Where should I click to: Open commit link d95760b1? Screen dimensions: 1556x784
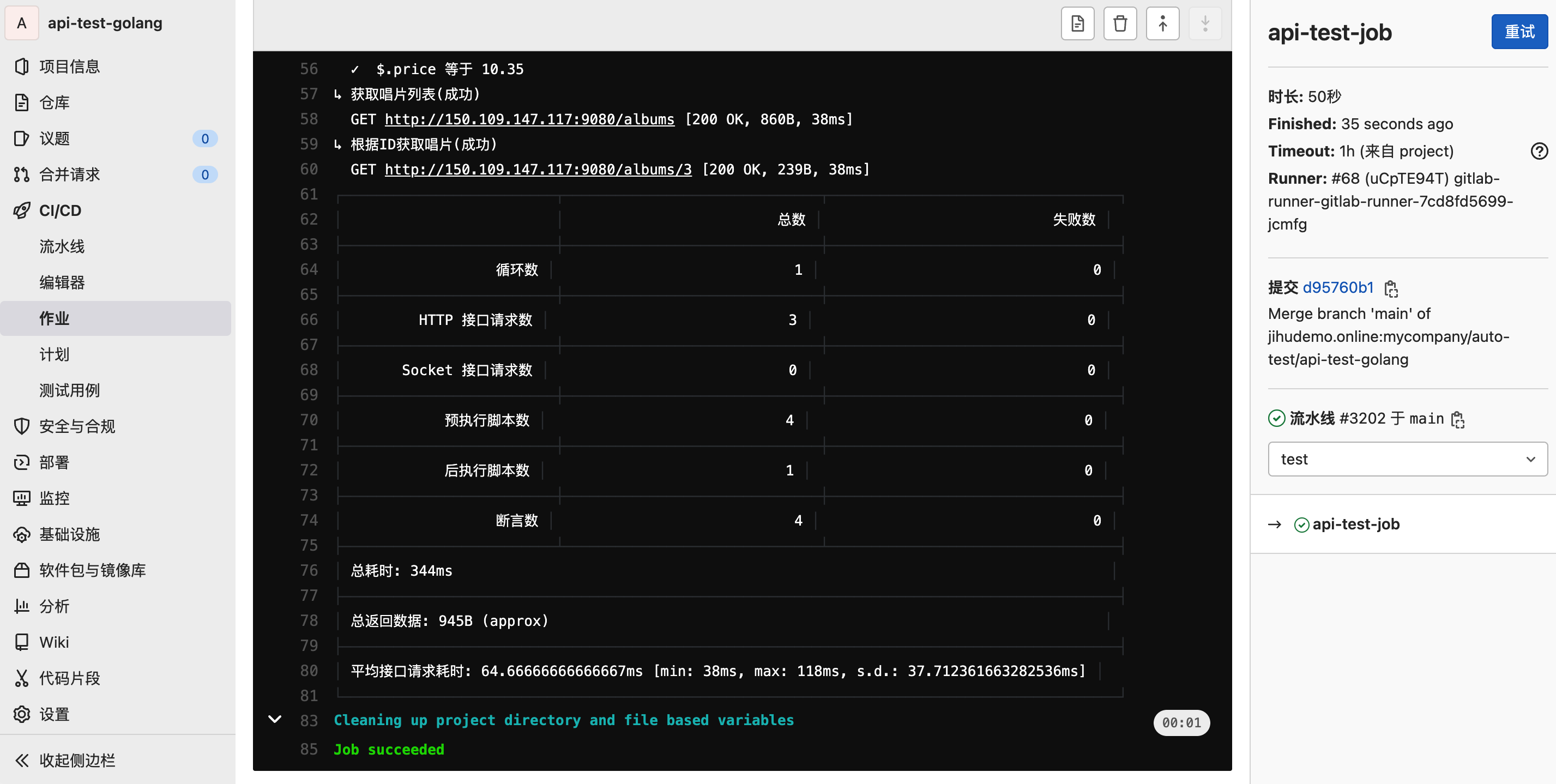tap(1337, 287)
